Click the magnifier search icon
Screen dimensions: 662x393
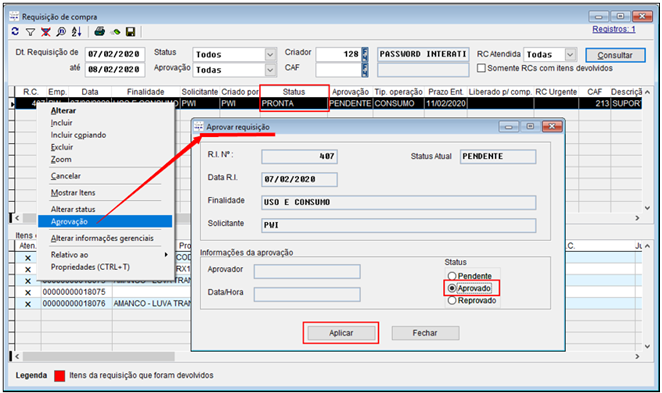point(61,32)
